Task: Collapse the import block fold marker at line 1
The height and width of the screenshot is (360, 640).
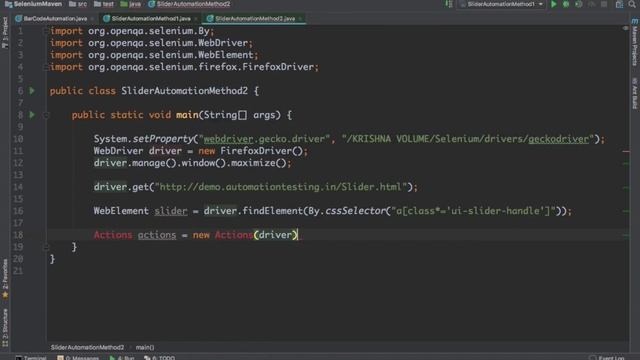Action: (x=46, y=31)
